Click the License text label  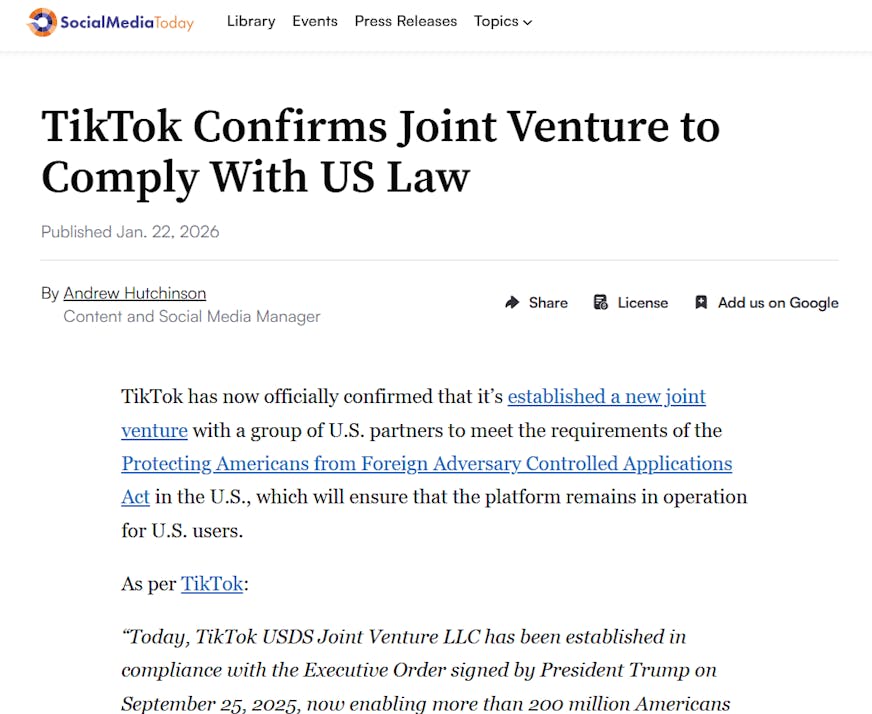point(642,302)
